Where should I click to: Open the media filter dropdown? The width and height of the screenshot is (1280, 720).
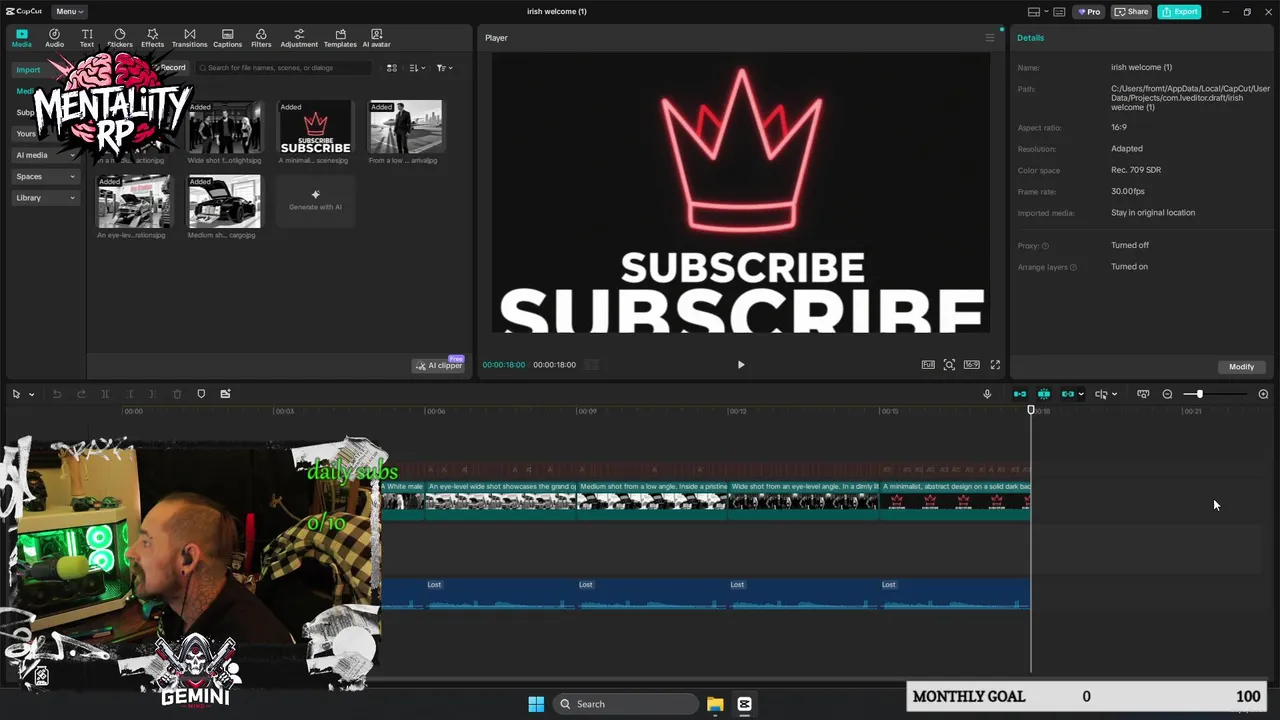(x=445, y=68)
